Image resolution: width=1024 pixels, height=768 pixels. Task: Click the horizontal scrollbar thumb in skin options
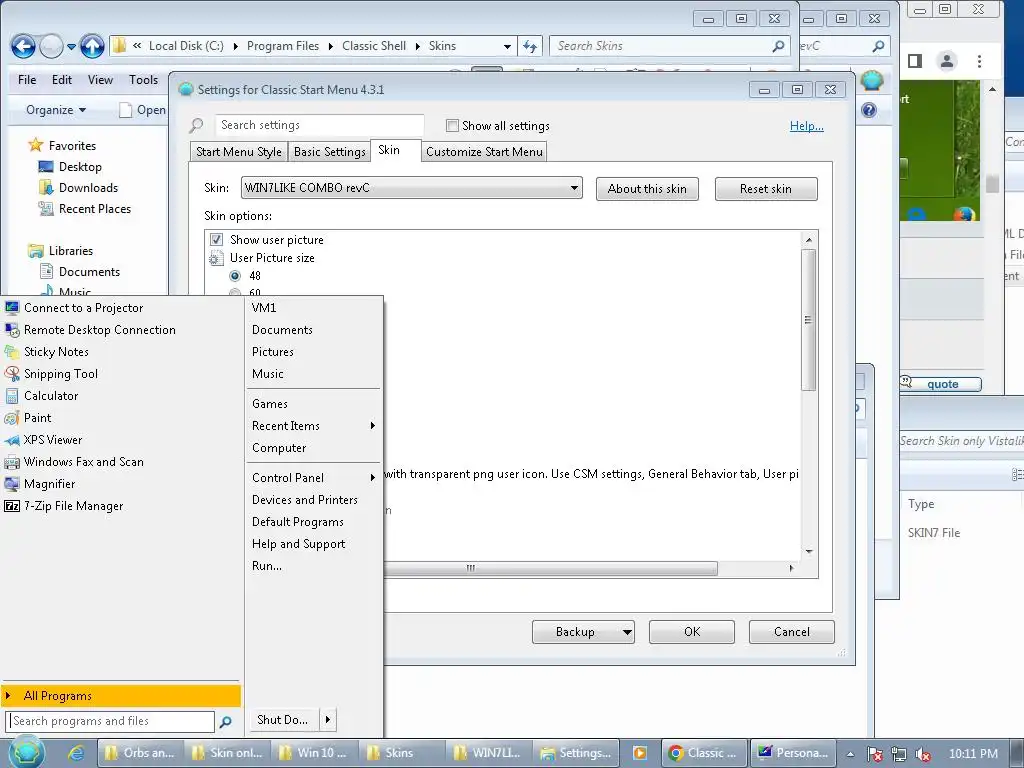point(550,568)
